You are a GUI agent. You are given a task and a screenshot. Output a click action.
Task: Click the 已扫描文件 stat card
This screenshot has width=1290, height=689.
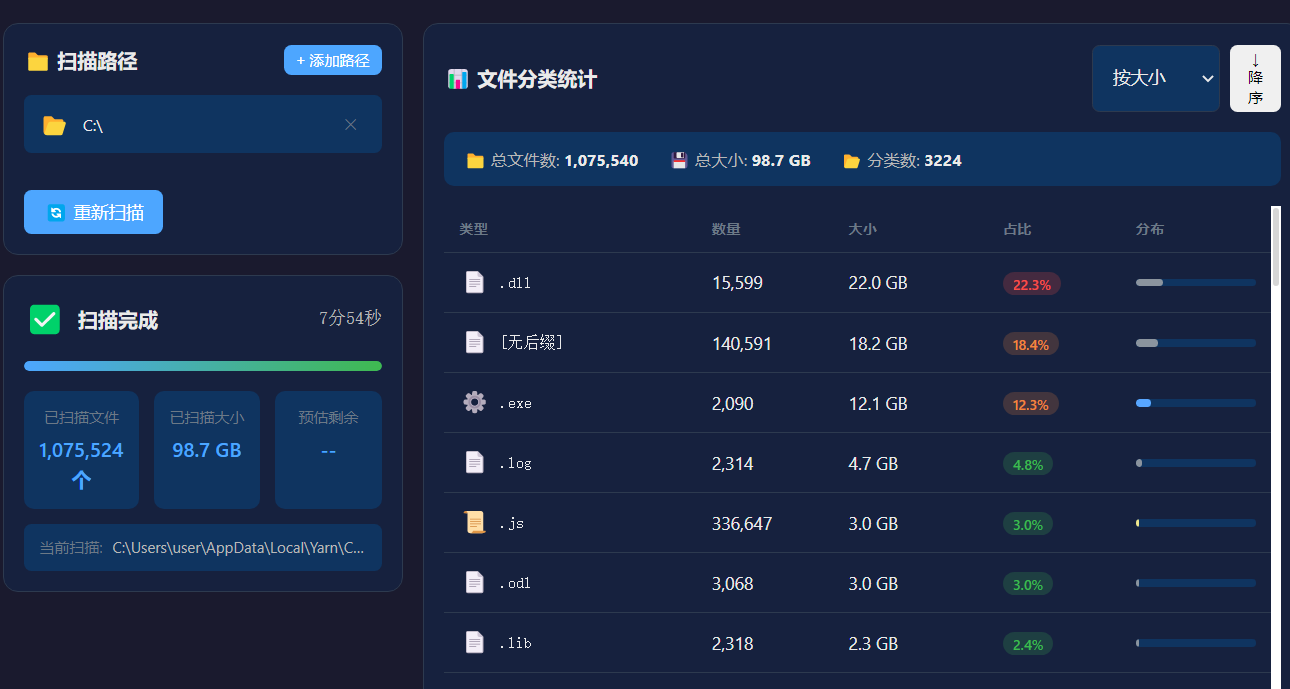[81, 450]
